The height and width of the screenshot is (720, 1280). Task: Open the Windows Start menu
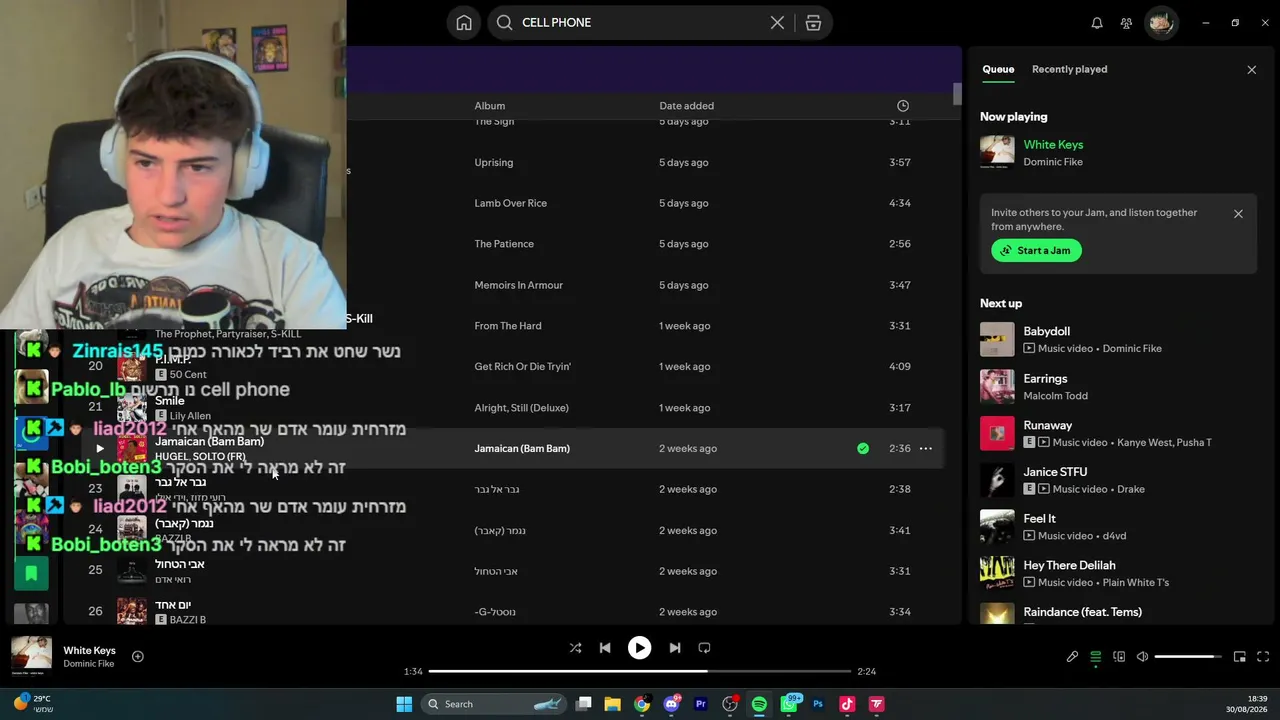coord(404,704)
